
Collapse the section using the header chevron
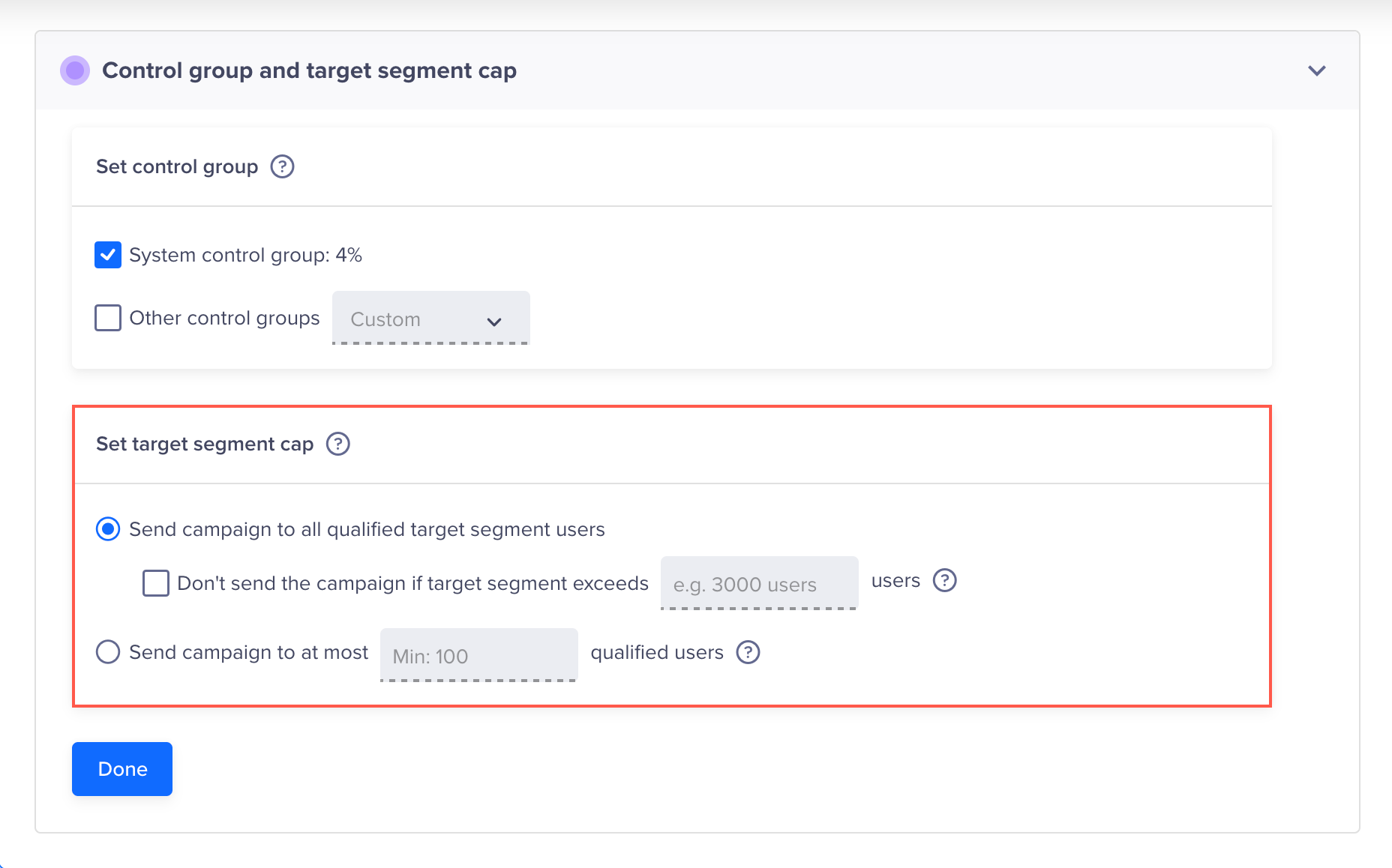1317,70
